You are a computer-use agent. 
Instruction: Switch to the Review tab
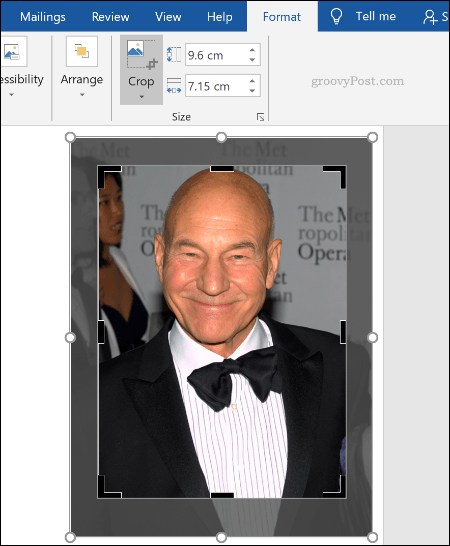(x=110, y=16)
